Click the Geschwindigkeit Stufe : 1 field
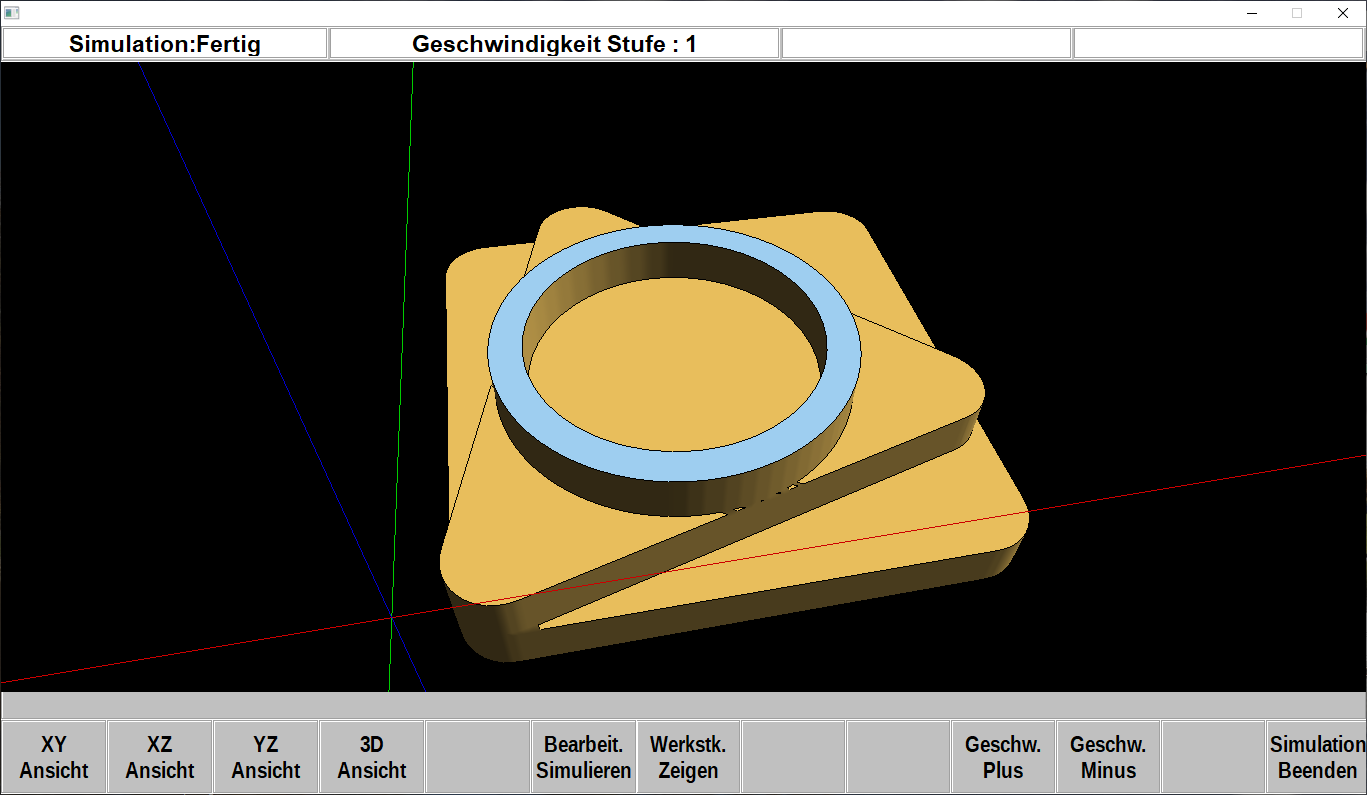This screenshot has width=1367, height=795. point(554,44)
